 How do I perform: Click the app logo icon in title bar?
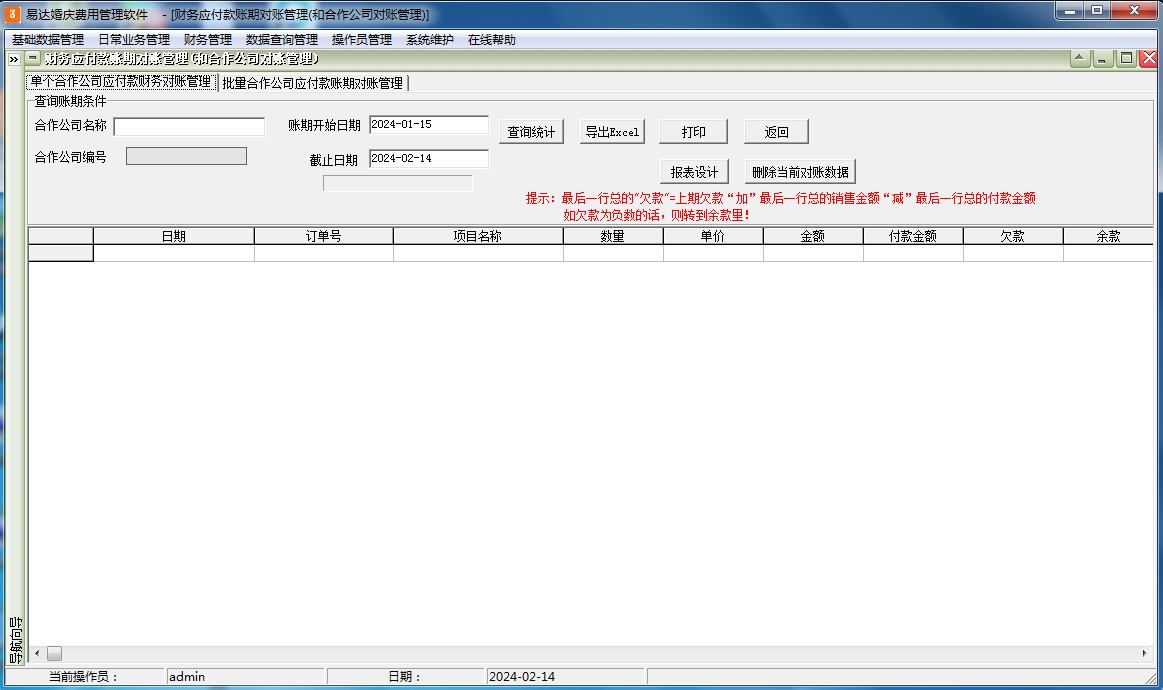(13, 14)
